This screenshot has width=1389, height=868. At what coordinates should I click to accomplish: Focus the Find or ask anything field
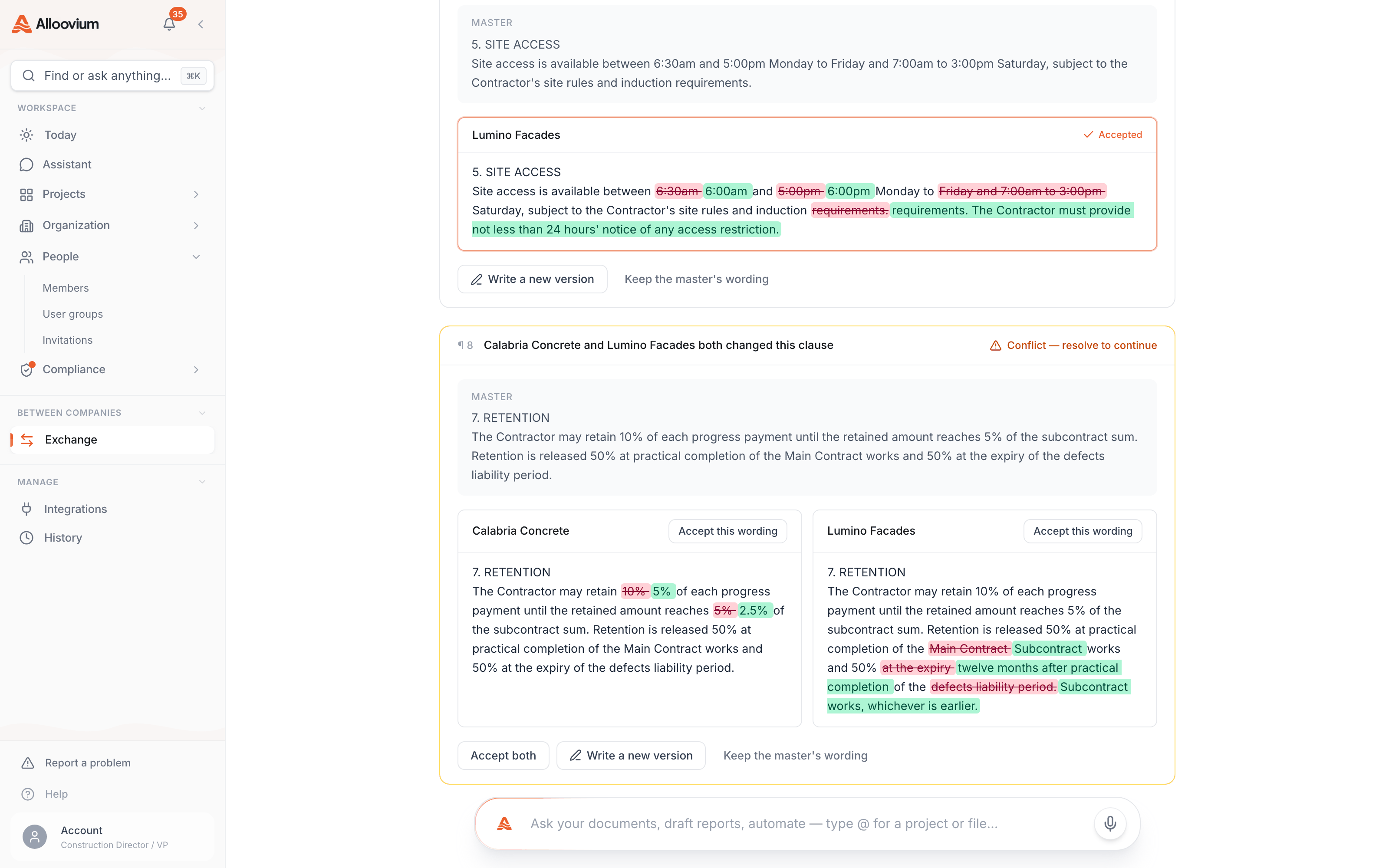[112, 76]
